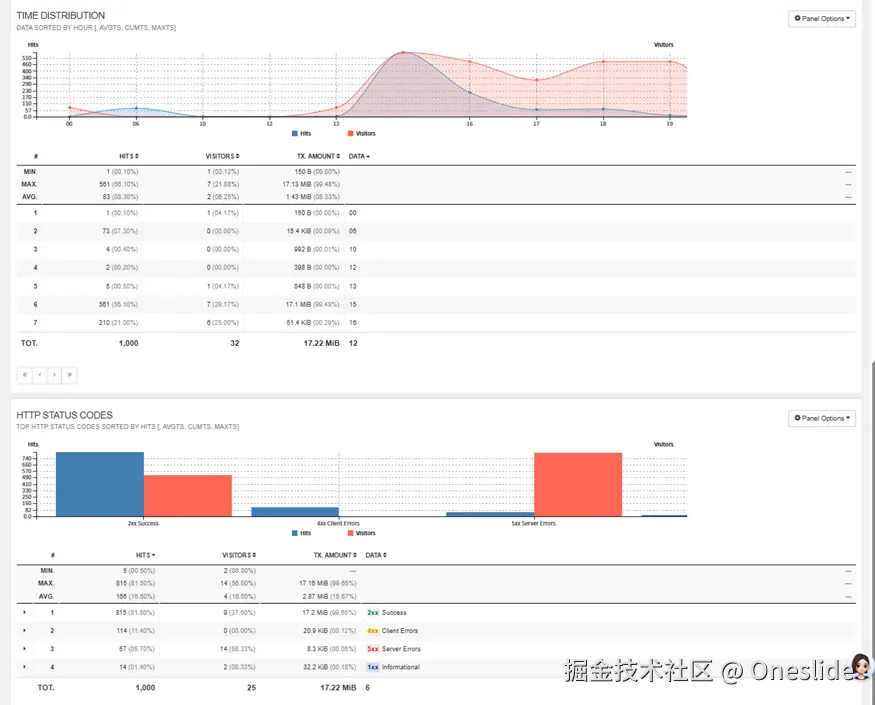Click '17.1 MiB (99.48%)' in numbered row 6

(x=312, y=304)
